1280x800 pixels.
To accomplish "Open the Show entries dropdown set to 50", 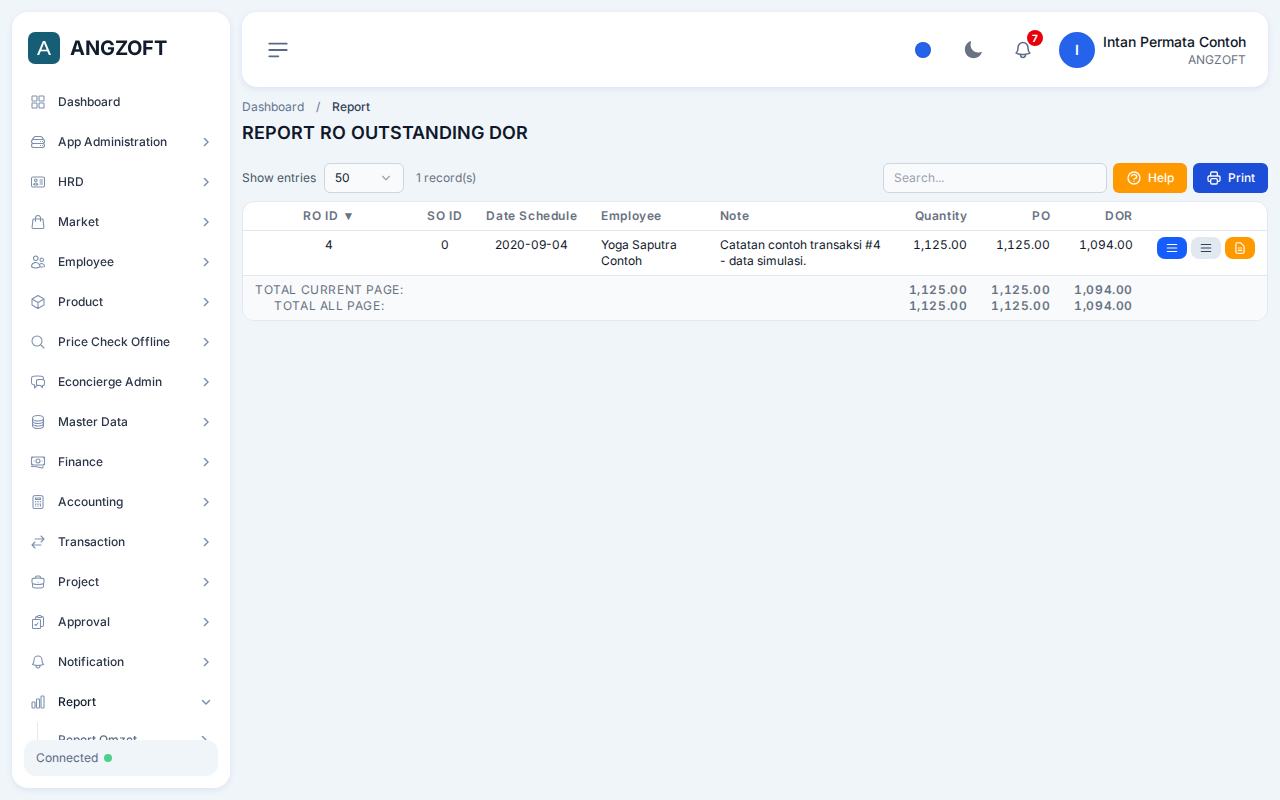I will (364, 178).
